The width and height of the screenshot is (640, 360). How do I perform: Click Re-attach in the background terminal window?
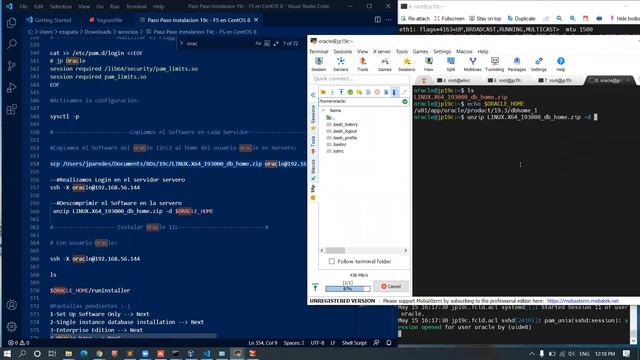[x=416, y=18]
